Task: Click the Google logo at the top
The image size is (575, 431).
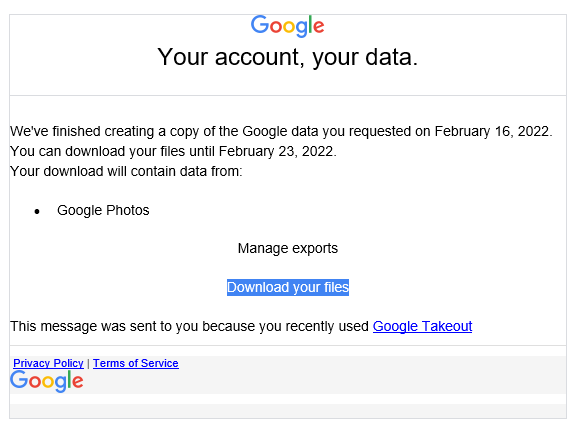Action: 288,26
